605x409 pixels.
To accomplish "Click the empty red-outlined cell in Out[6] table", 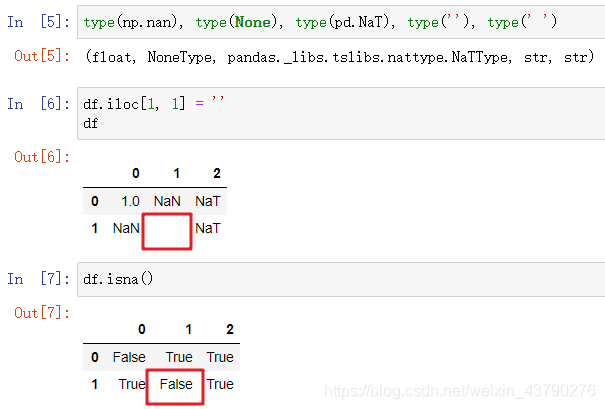I will click(x=167, y=231).
